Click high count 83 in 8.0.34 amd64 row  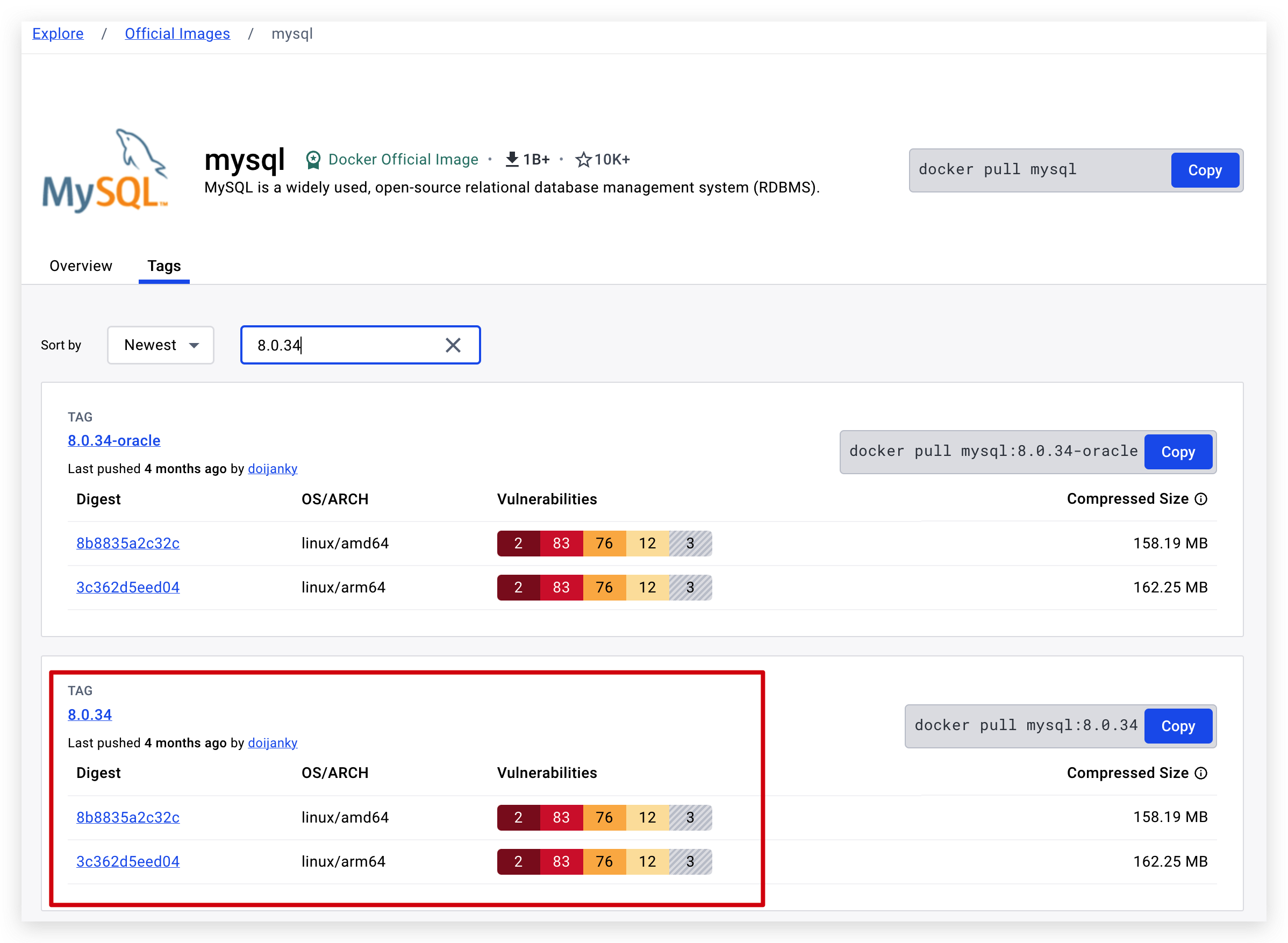[561, 817]
